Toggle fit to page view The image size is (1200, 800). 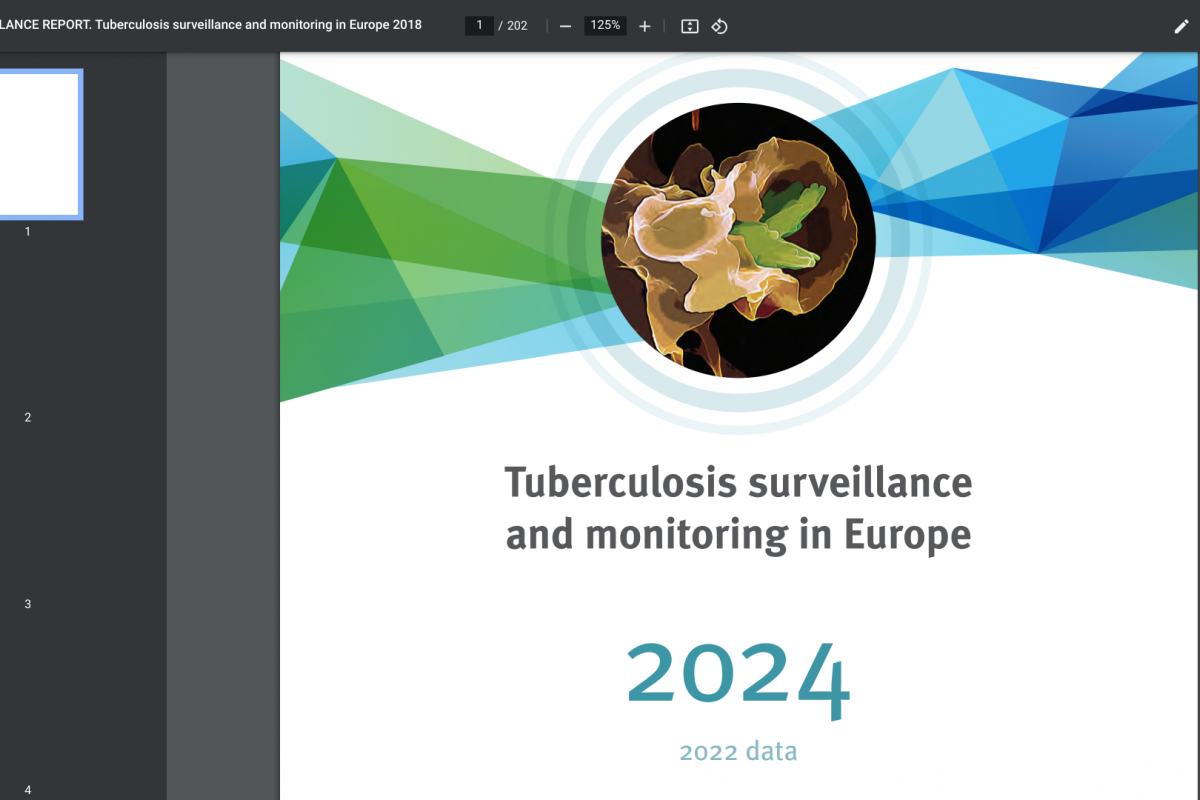tap(689, 26)
